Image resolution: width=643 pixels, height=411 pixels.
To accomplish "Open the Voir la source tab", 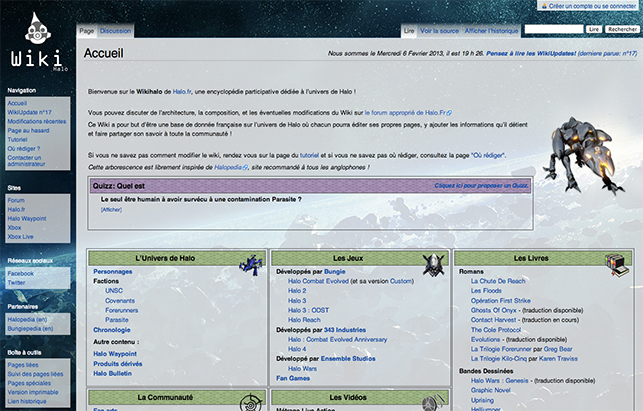I will (x=439, y=31).
